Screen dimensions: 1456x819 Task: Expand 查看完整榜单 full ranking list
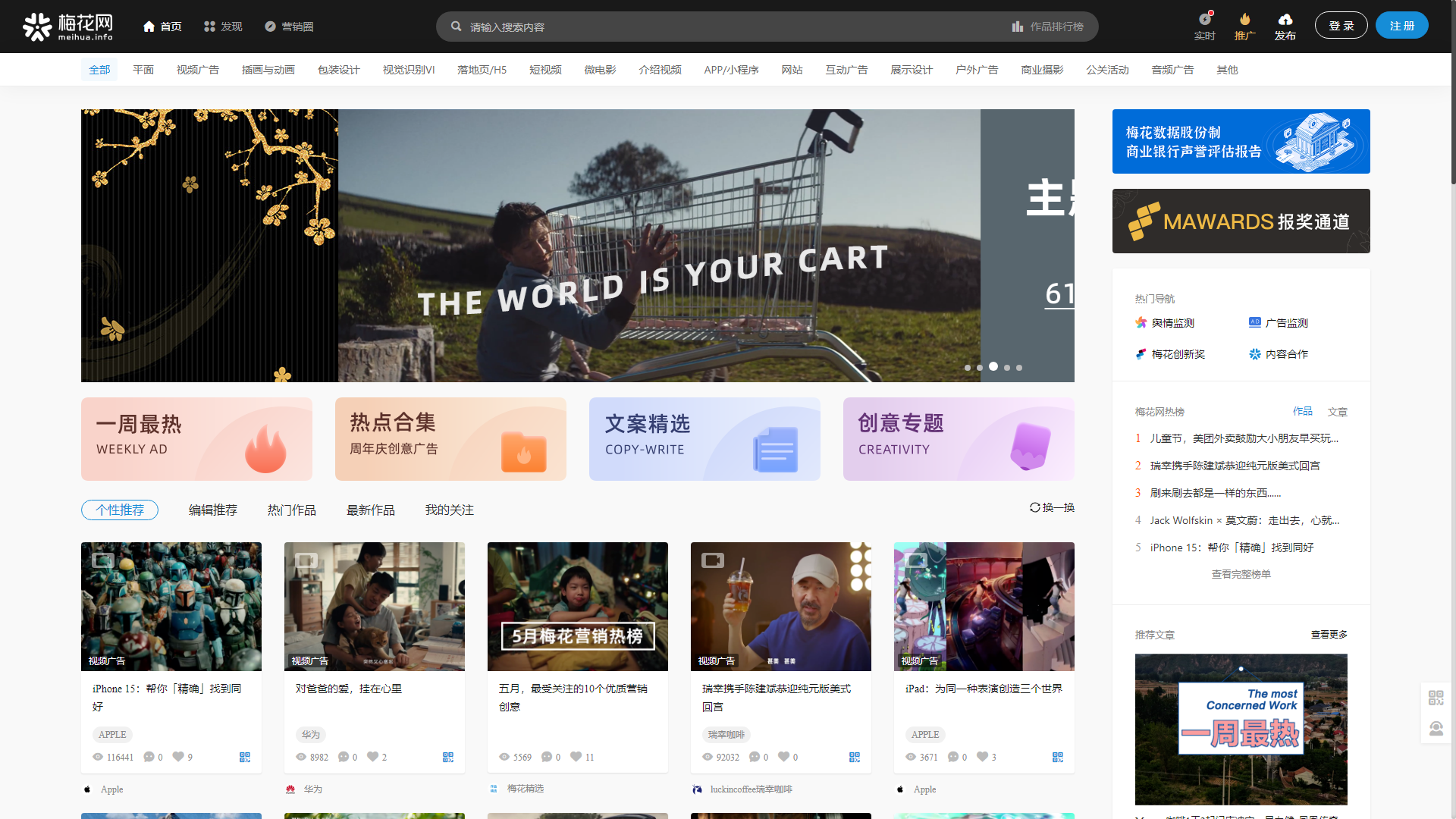(x=1241, y=574)
